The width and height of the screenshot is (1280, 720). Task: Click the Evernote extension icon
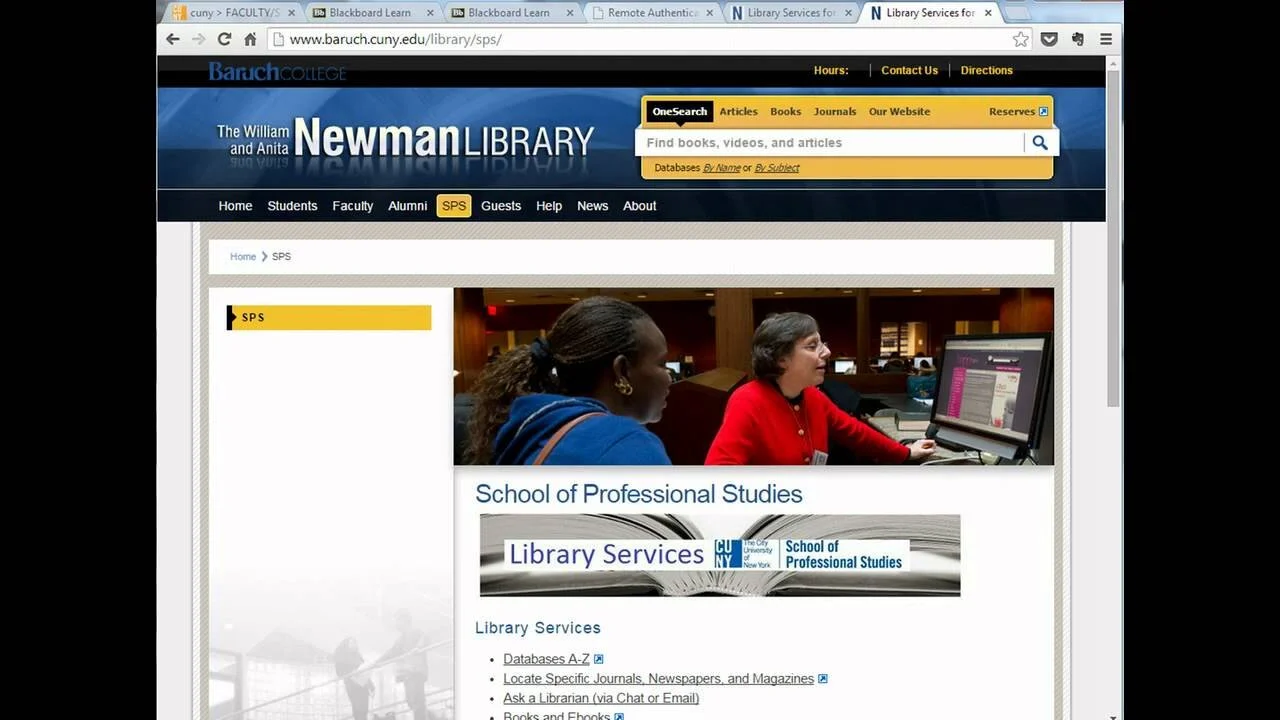click(1077, 39)
